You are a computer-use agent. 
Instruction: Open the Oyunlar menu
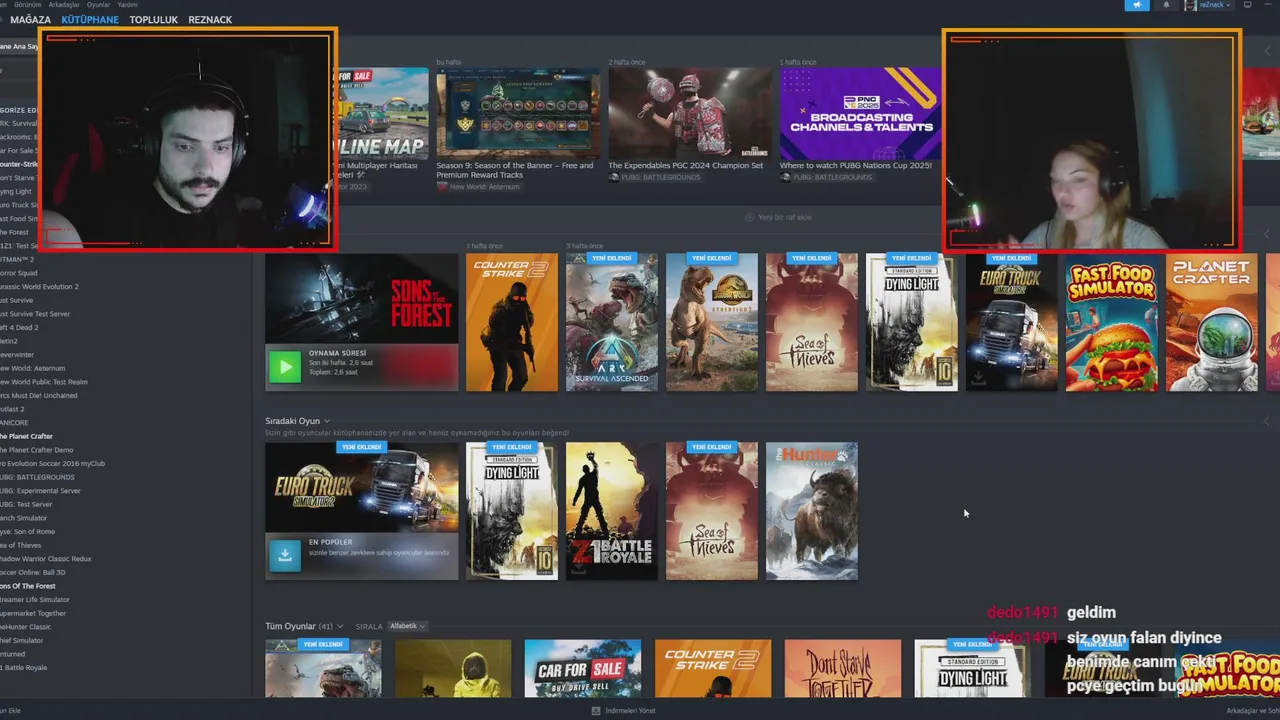[98, 5]
